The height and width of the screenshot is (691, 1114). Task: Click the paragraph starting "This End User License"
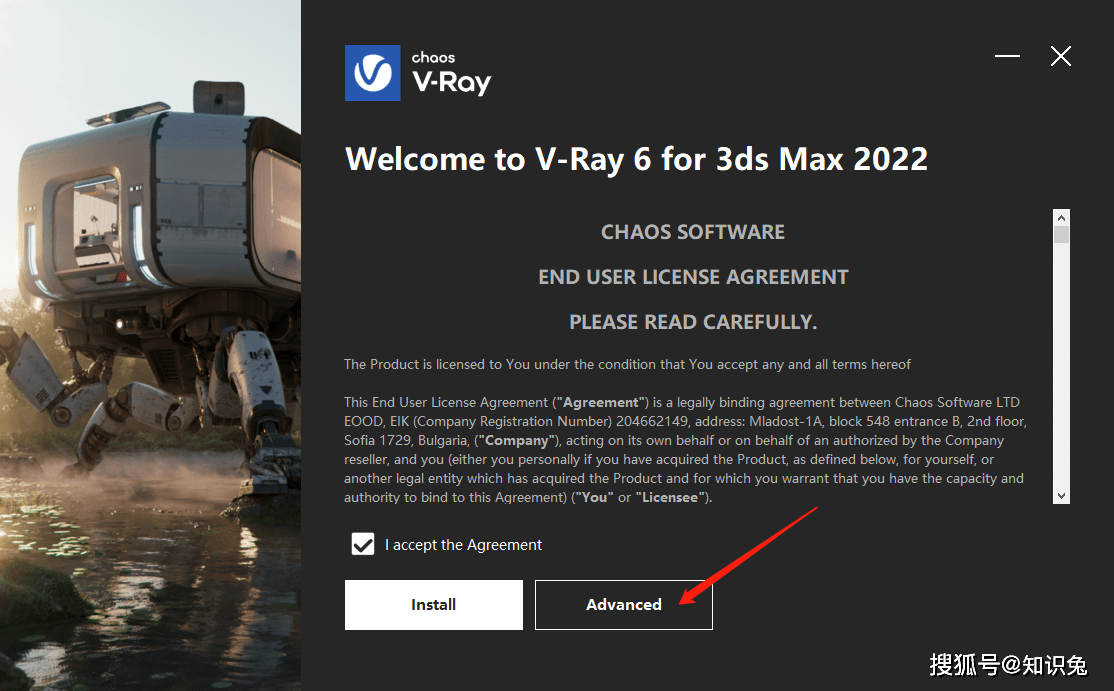click(686, 450)
